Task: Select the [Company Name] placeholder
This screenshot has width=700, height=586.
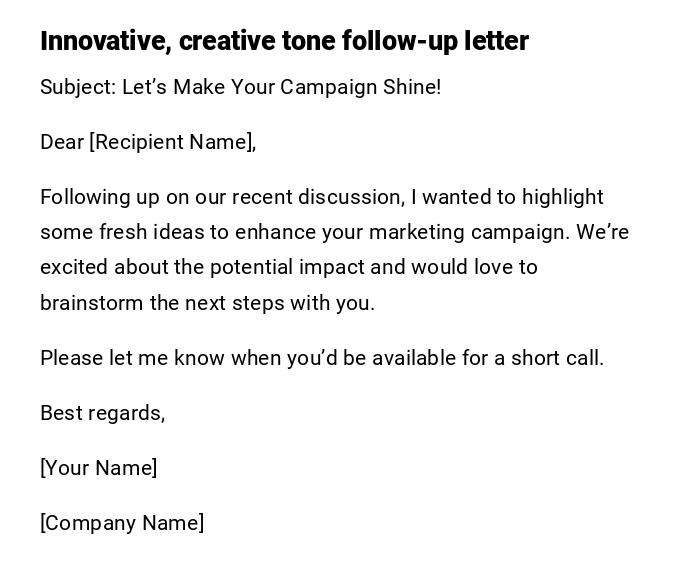Action: tap(122, 523)
